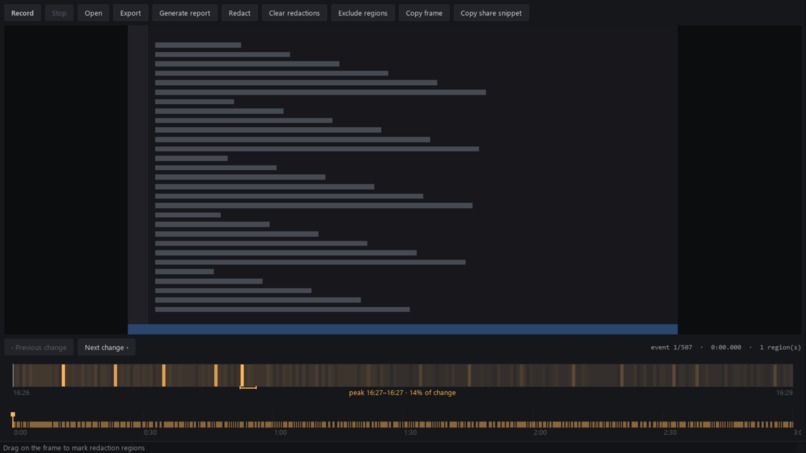This screenshot has width=806, height=453.
Task: Click the Stop button
Action: pyautogui.click(x=59, y=13)
